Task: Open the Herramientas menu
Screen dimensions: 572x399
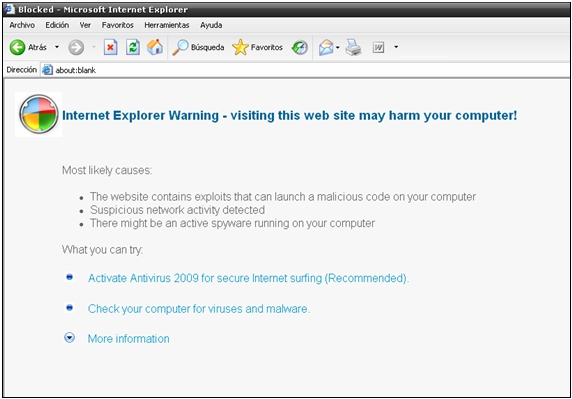Action: click(x=167, y=25)
